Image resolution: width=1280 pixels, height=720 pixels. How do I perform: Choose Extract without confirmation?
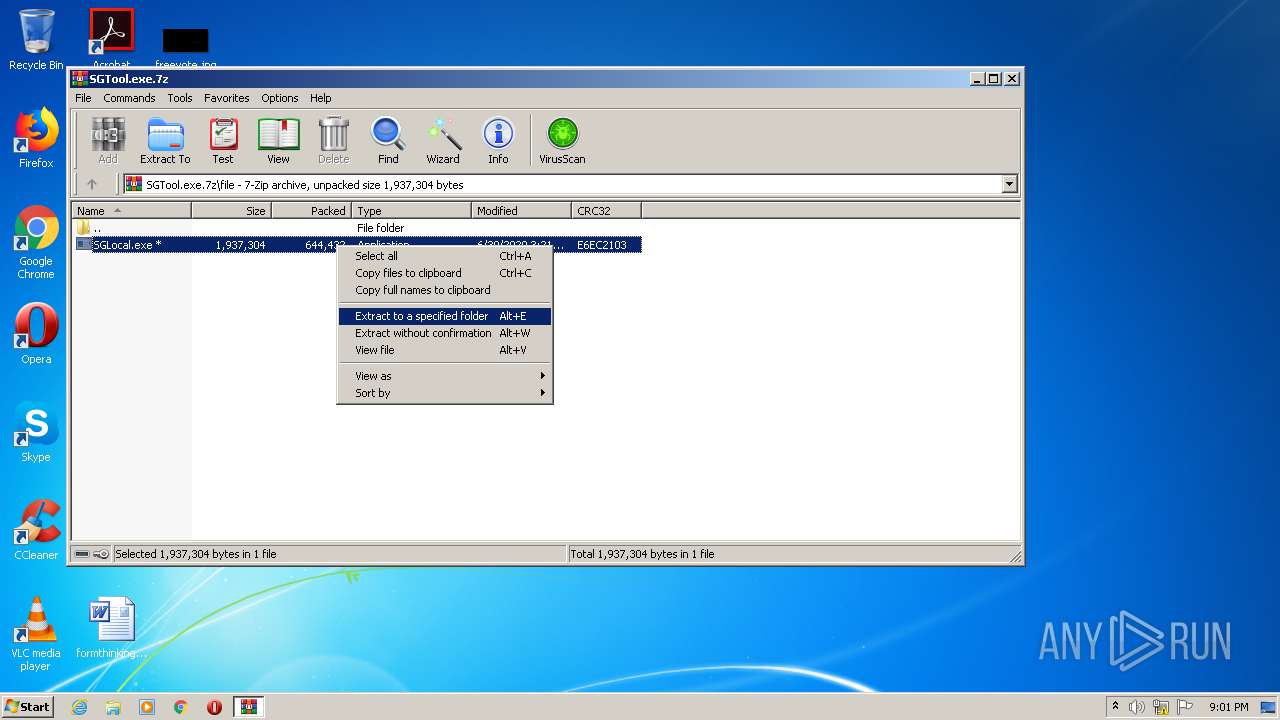(445, 333)
